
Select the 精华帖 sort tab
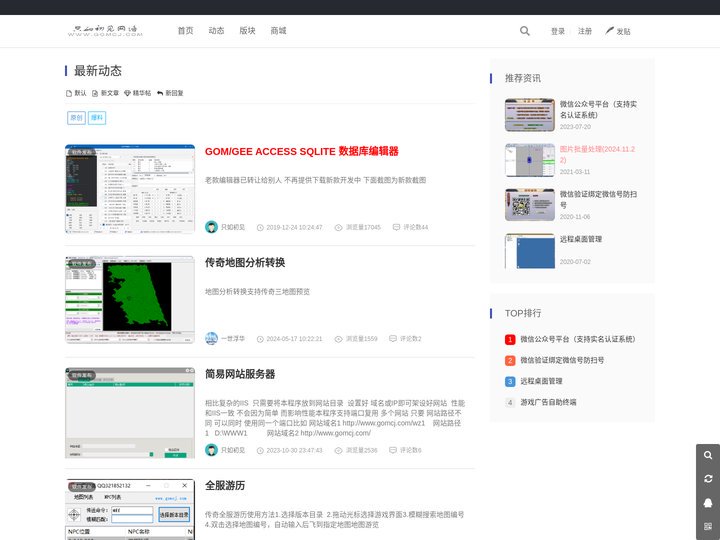pos(138,93)
